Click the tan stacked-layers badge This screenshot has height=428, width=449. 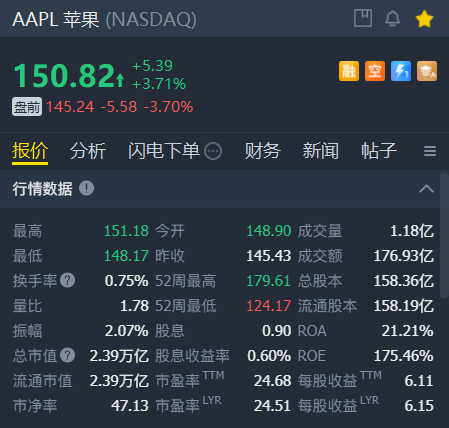427,71
